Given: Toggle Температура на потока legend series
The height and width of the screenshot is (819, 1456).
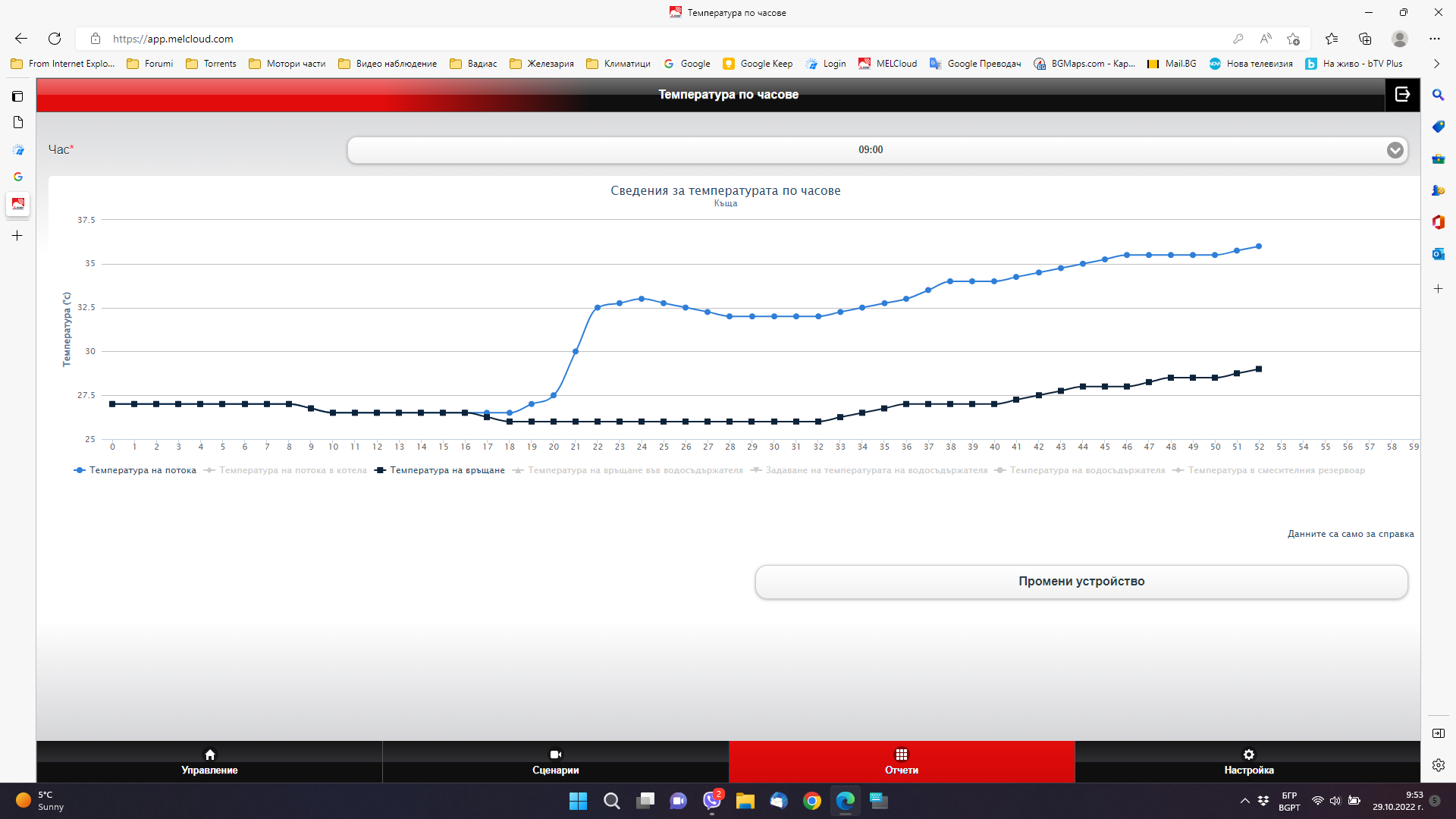Looking at the screenshot, I should pyautogui.click(x=142, y=470).
